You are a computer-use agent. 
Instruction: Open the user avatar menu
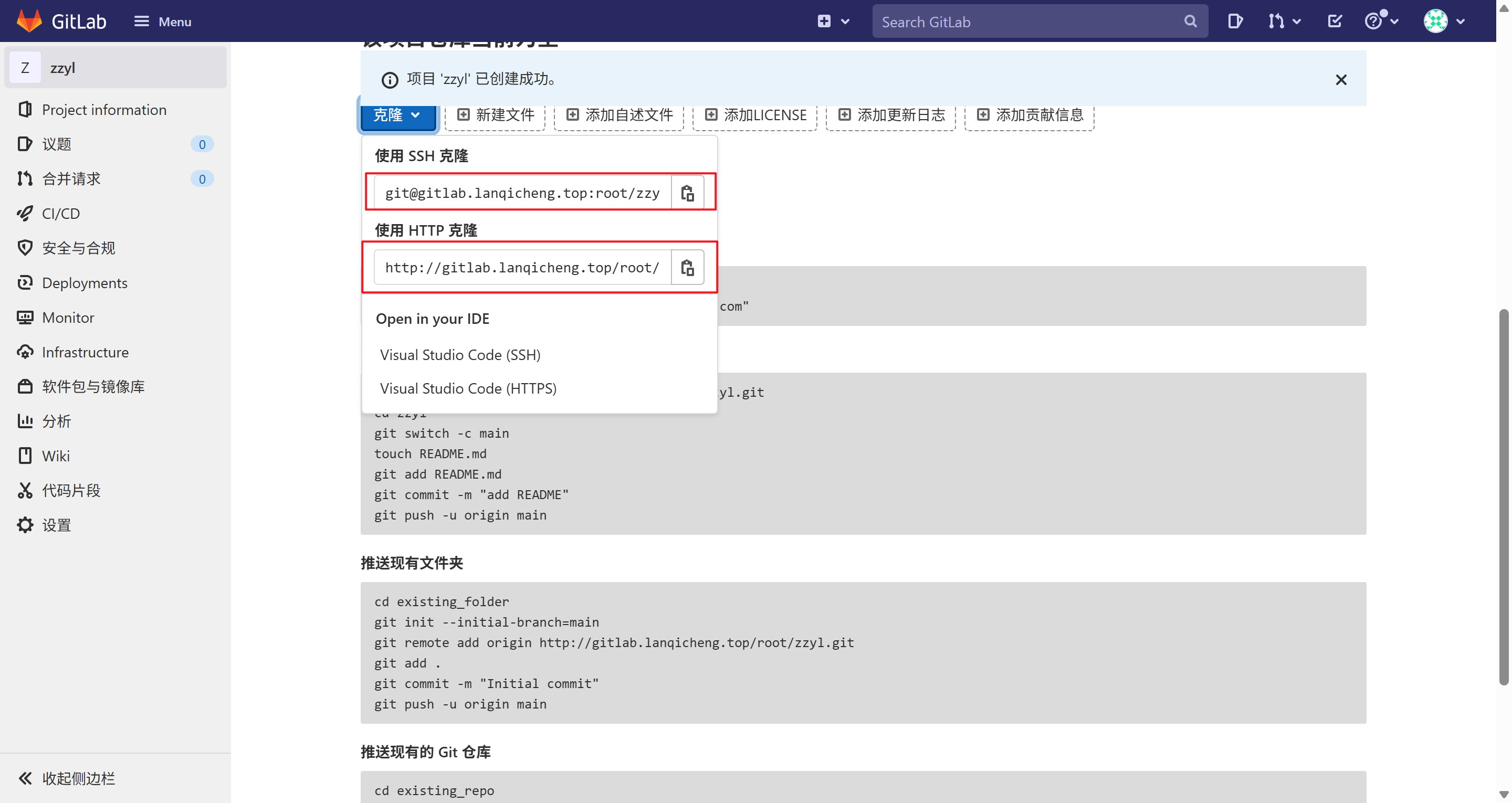click(1436, 22)
